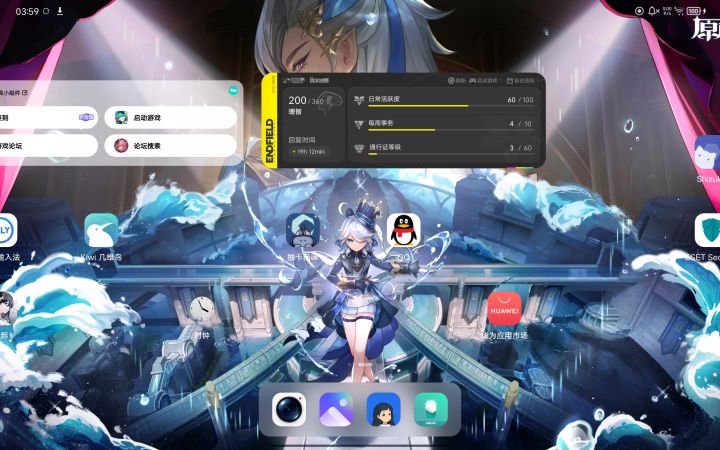
Task: Open Huawei 华为应用市场 app store
Action: point(504,309)
